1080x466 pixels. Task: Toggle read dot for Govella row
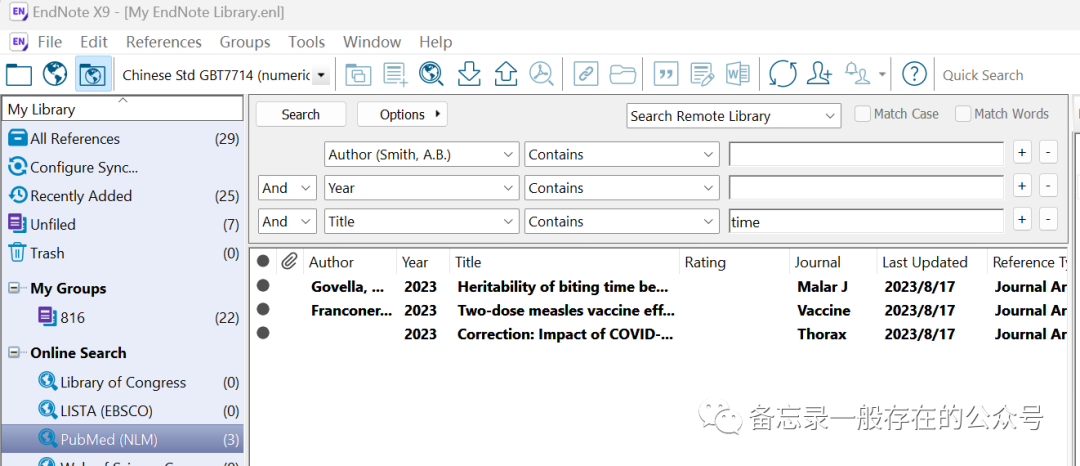click(x=262, y=286)
